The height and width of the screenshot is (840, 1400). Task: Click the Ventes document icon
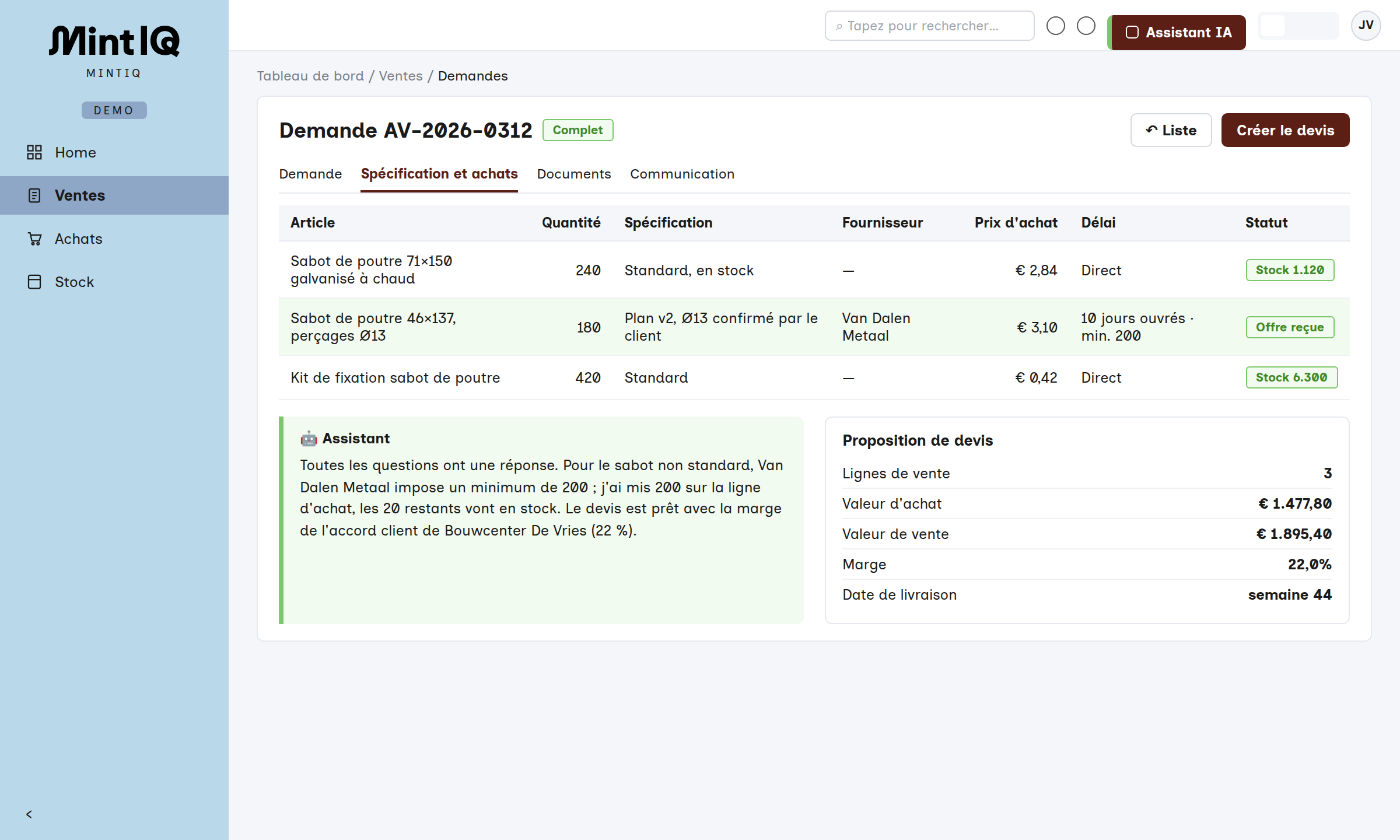click(x=34, y=195)
